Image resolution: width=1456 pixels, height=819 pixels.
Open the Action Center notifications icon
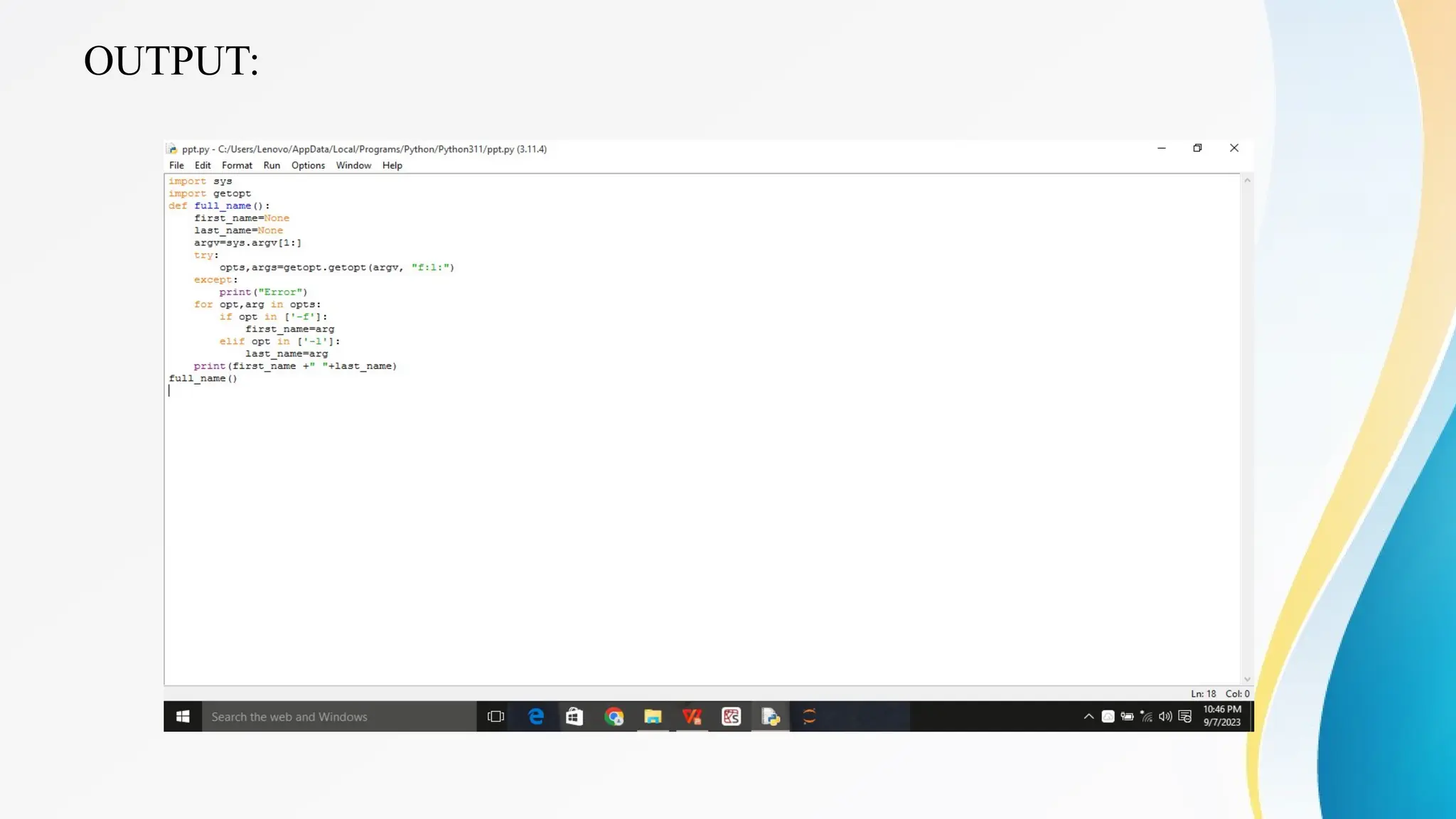click(1184, 717)
